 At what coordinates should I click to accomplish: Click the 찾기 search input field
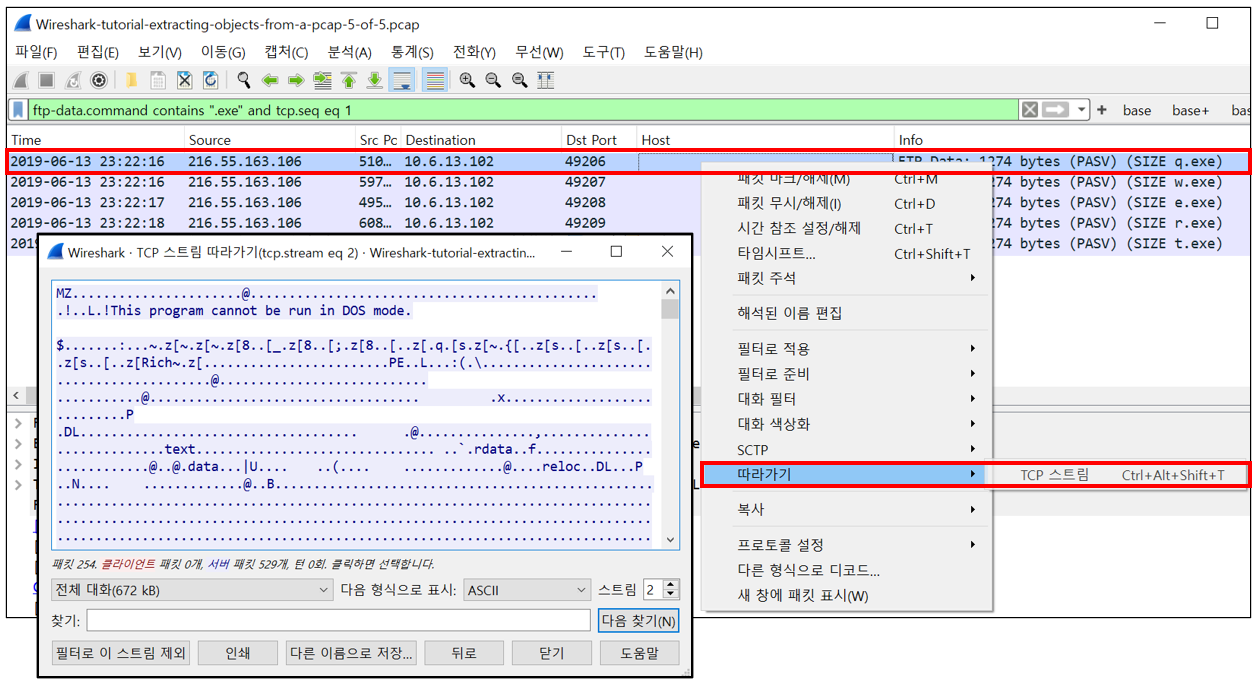(338, 621)
